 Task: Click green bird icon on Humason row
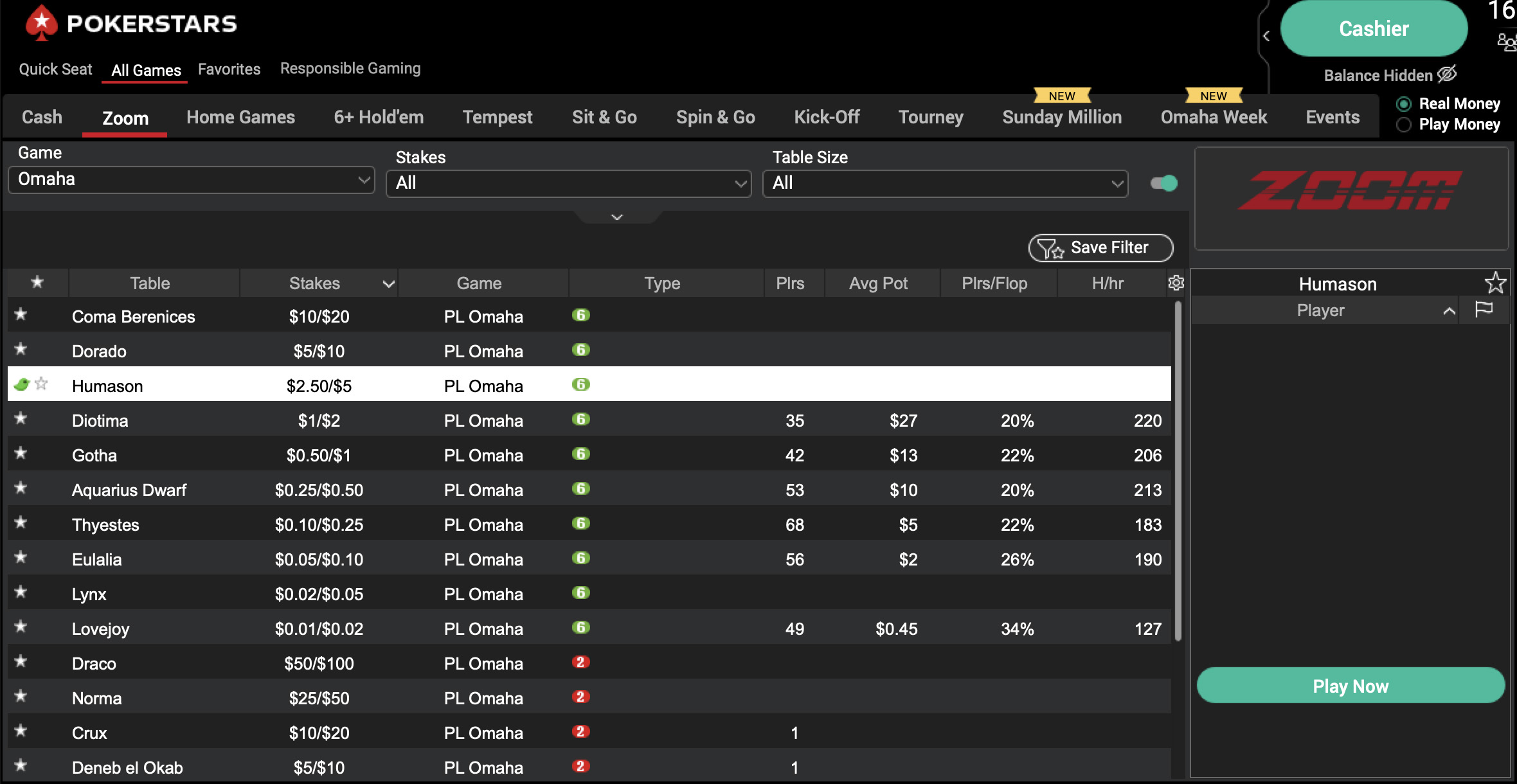(22, 384)
